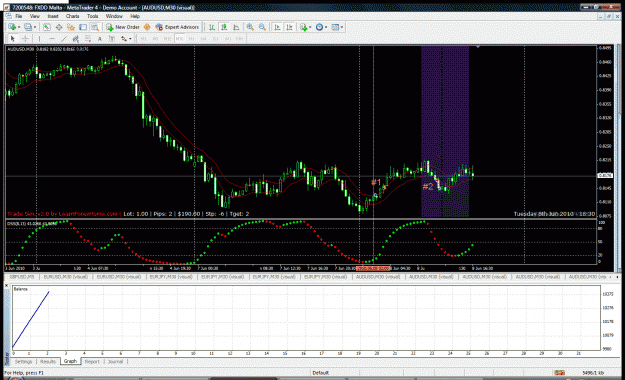Open the View menu
Screen dimensions: 625x380
(x=35, y=16)
